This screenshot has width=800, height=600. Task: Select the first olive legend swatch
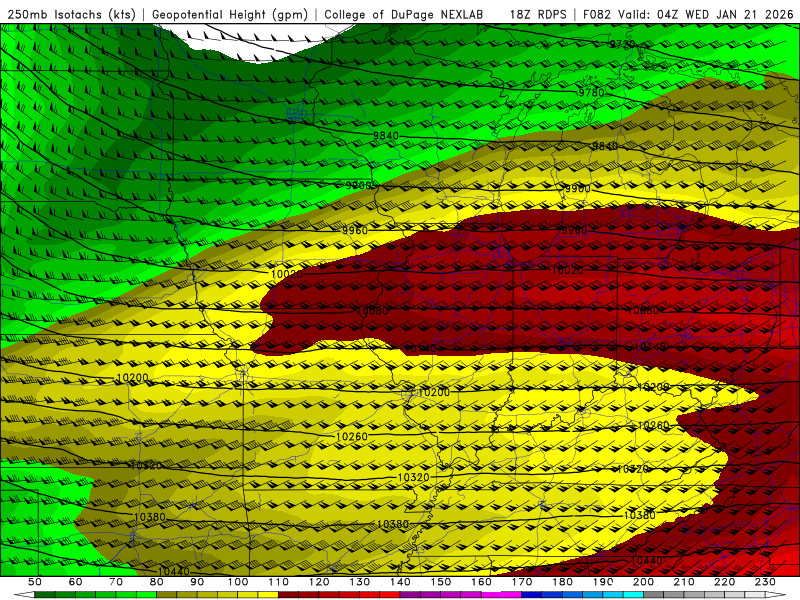pyautogui.click(x=167, y=595)
